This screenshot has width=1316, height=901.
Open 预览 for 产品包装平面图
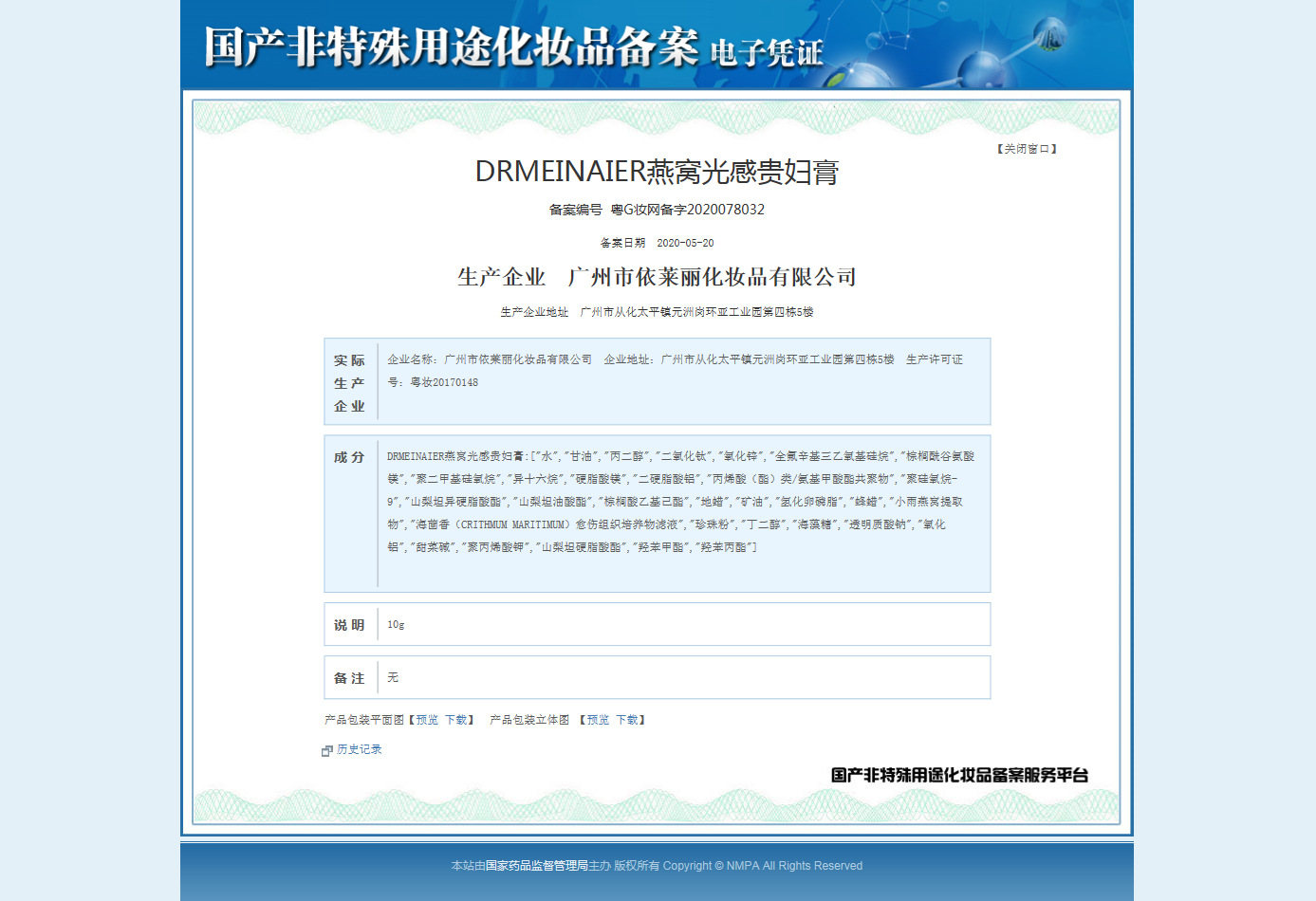coord(427,720)
